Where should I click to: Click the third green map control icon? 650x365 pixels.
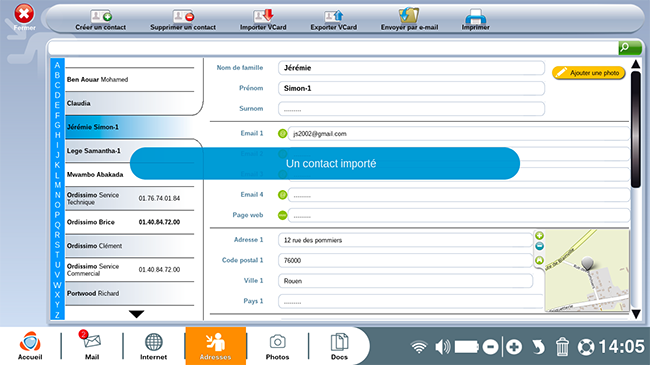click(539, 260)
